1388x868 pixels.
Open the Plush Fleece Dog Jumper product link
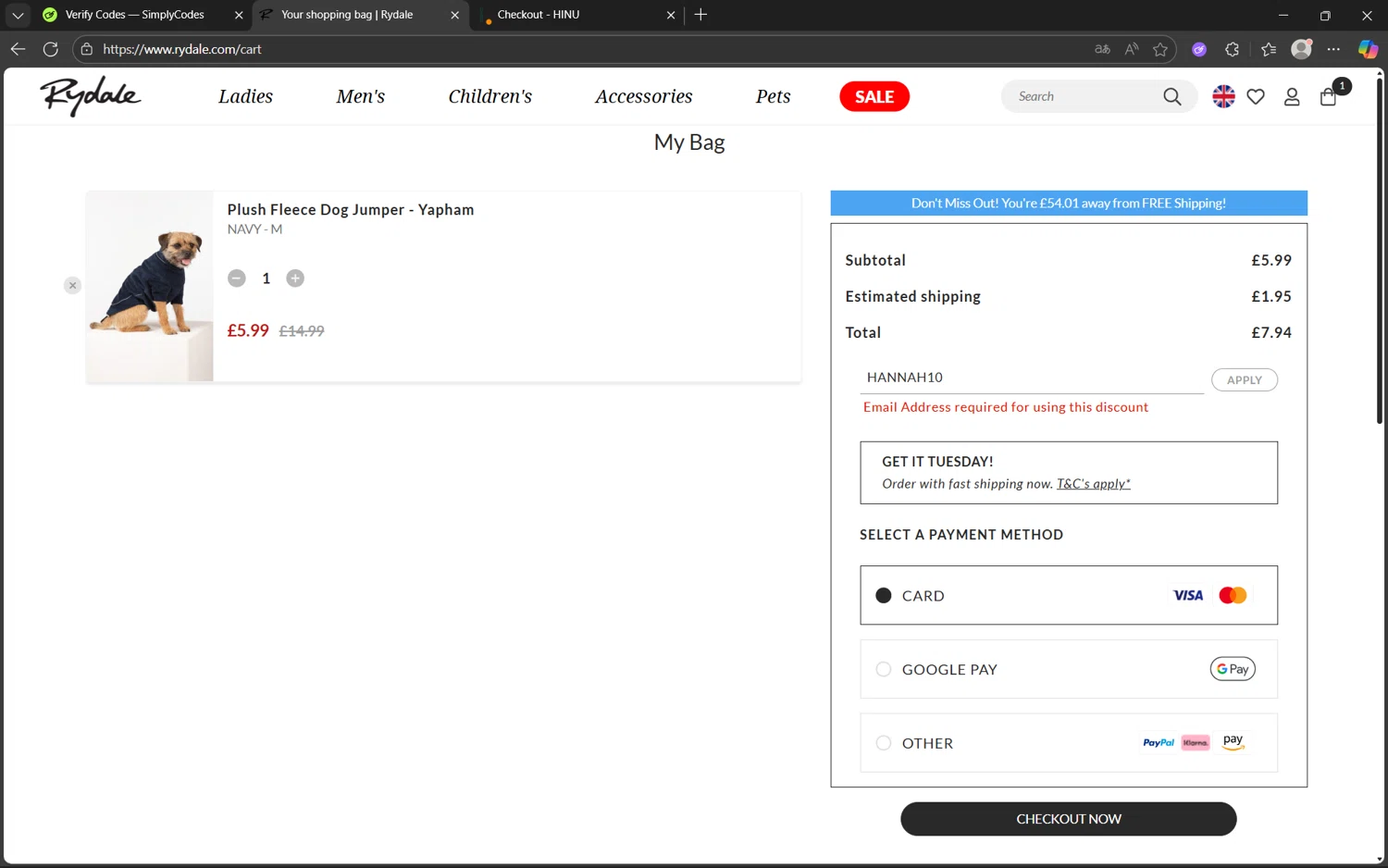point(351,210)
